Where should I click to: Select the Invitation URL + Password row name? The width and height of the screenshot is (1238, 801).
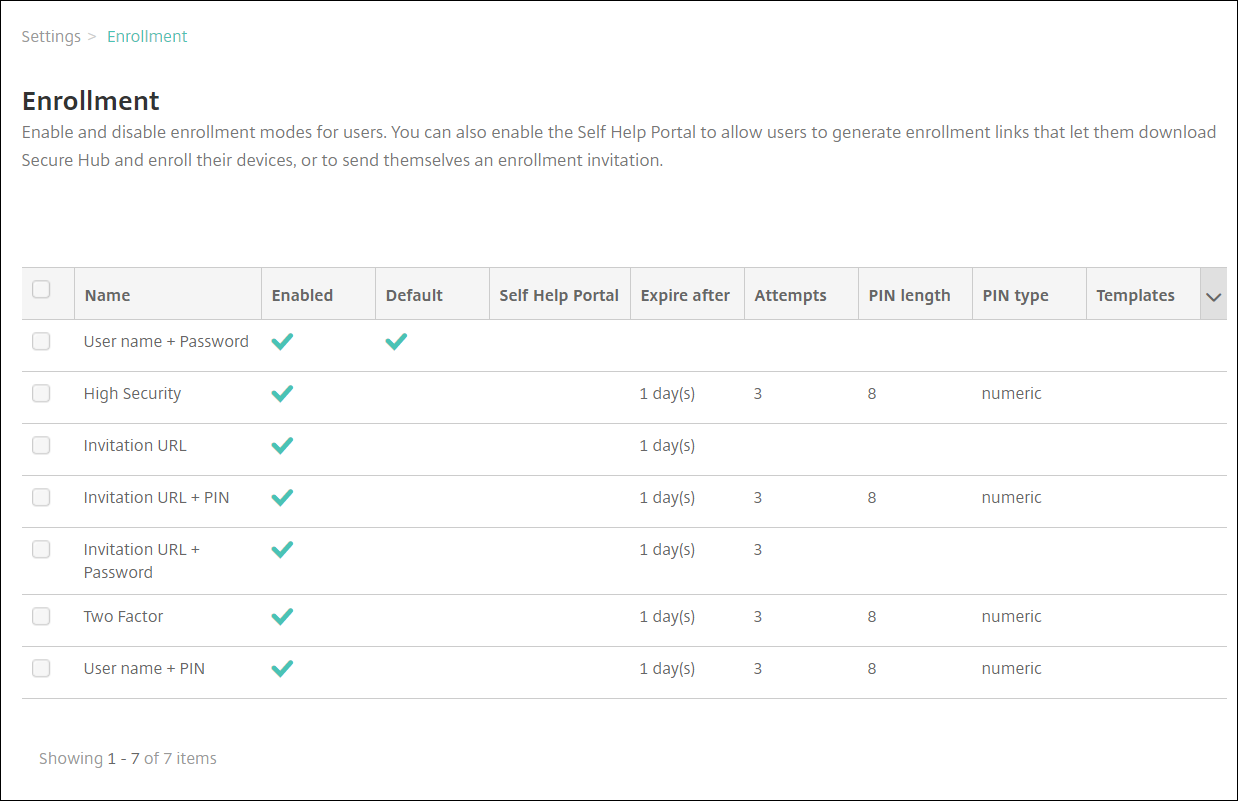point(141,561)
